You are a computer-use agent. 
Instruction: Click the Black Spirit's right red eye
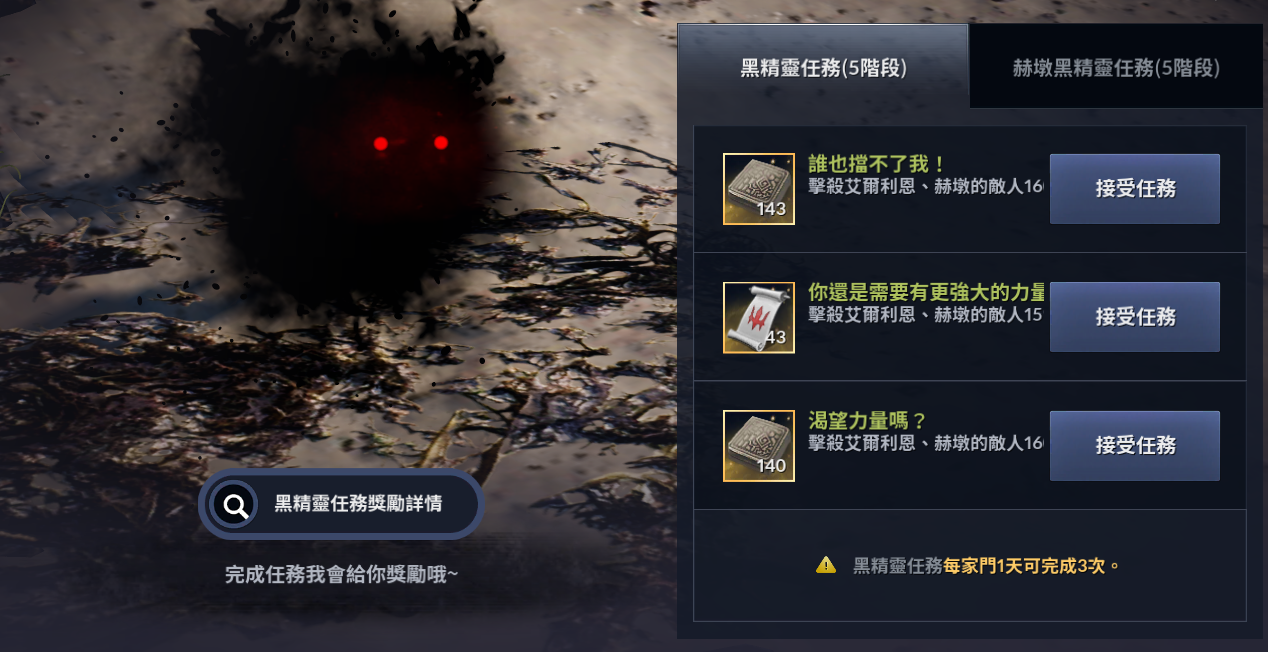coord(441,143)
